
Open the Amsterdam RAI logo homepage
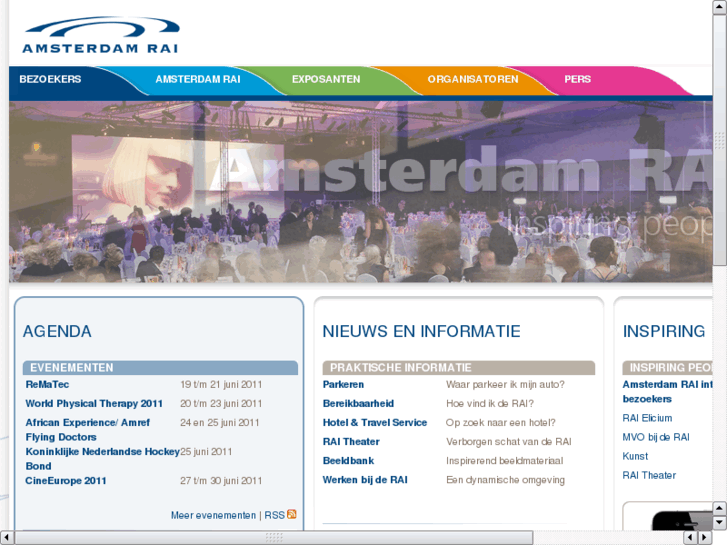(101, 35)
